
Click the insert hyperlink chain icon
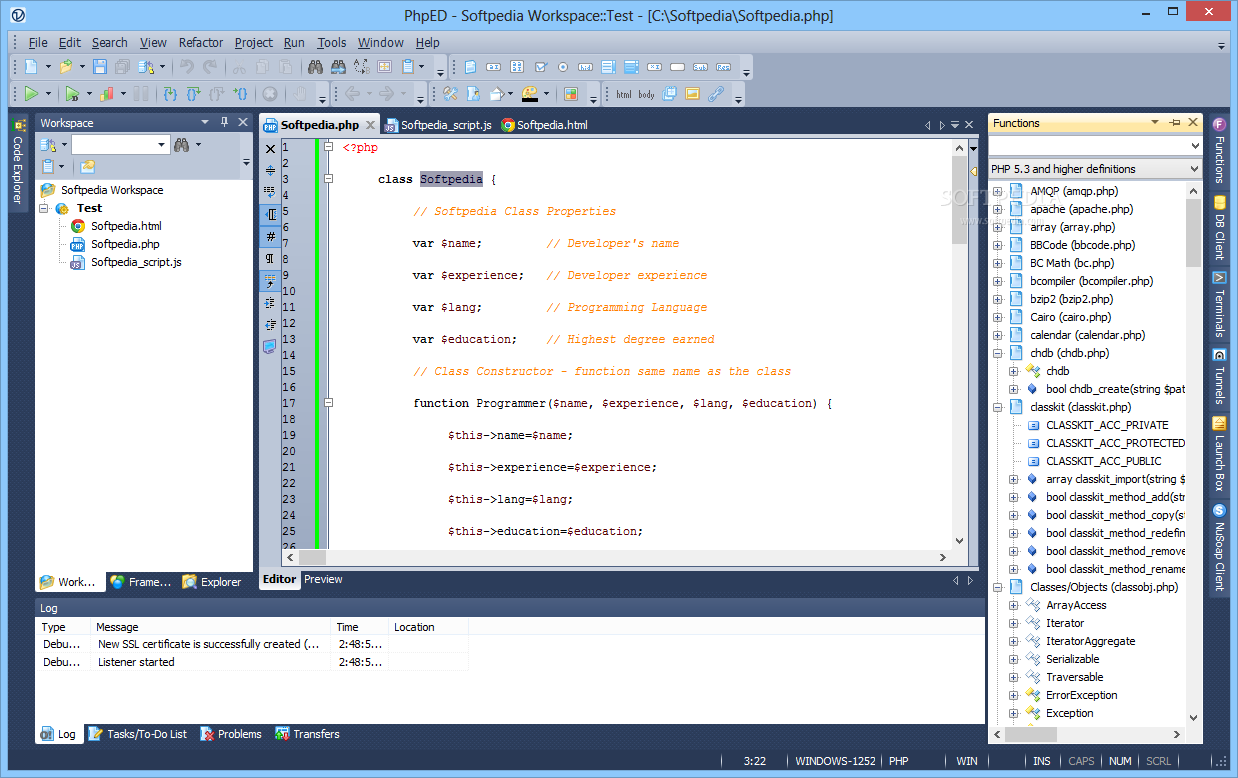716,94
